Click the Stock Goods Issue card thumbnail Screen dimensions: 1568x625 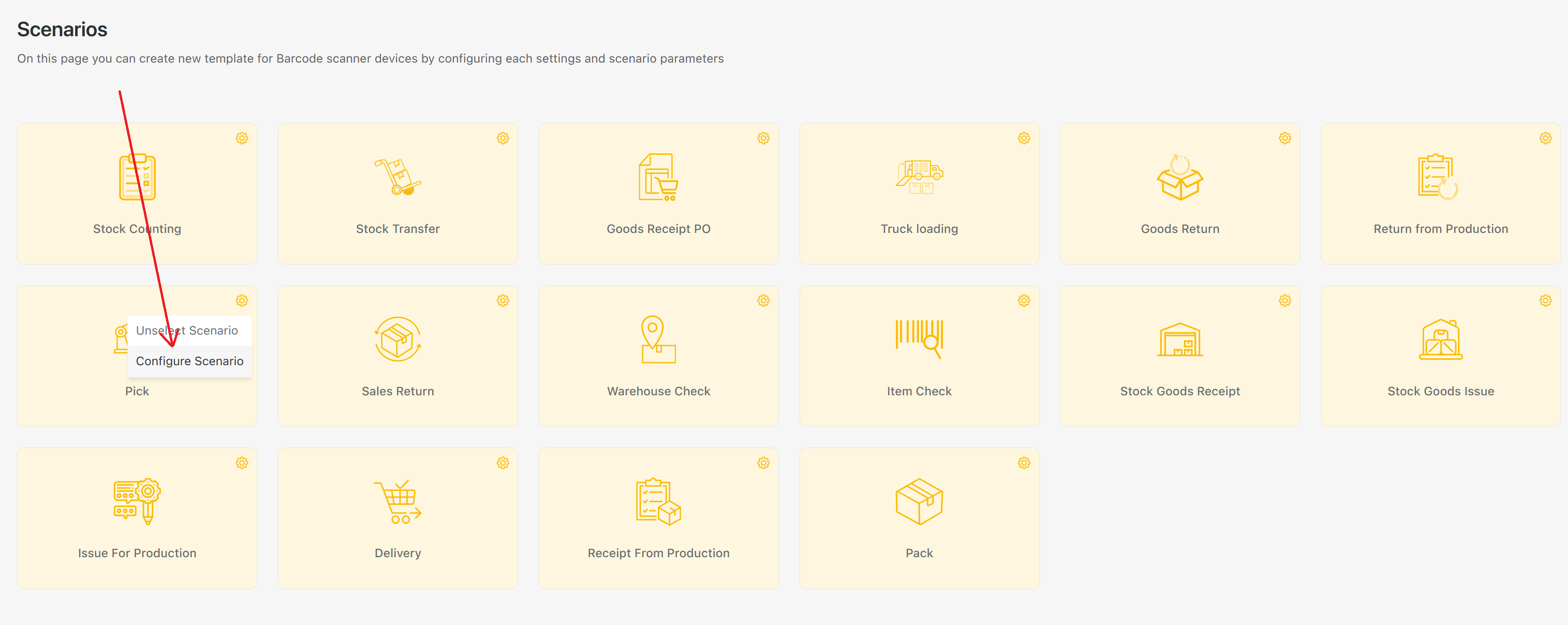[1440, 339]
